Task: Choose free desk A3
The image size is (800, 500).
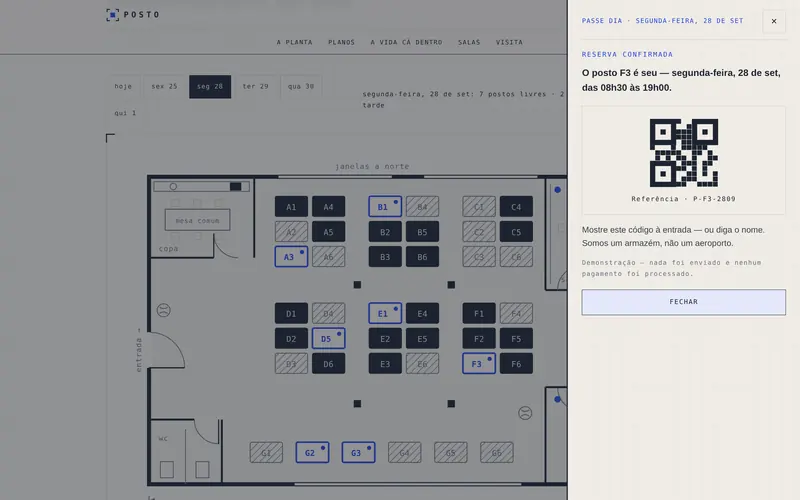Action: tap(291, 257)
